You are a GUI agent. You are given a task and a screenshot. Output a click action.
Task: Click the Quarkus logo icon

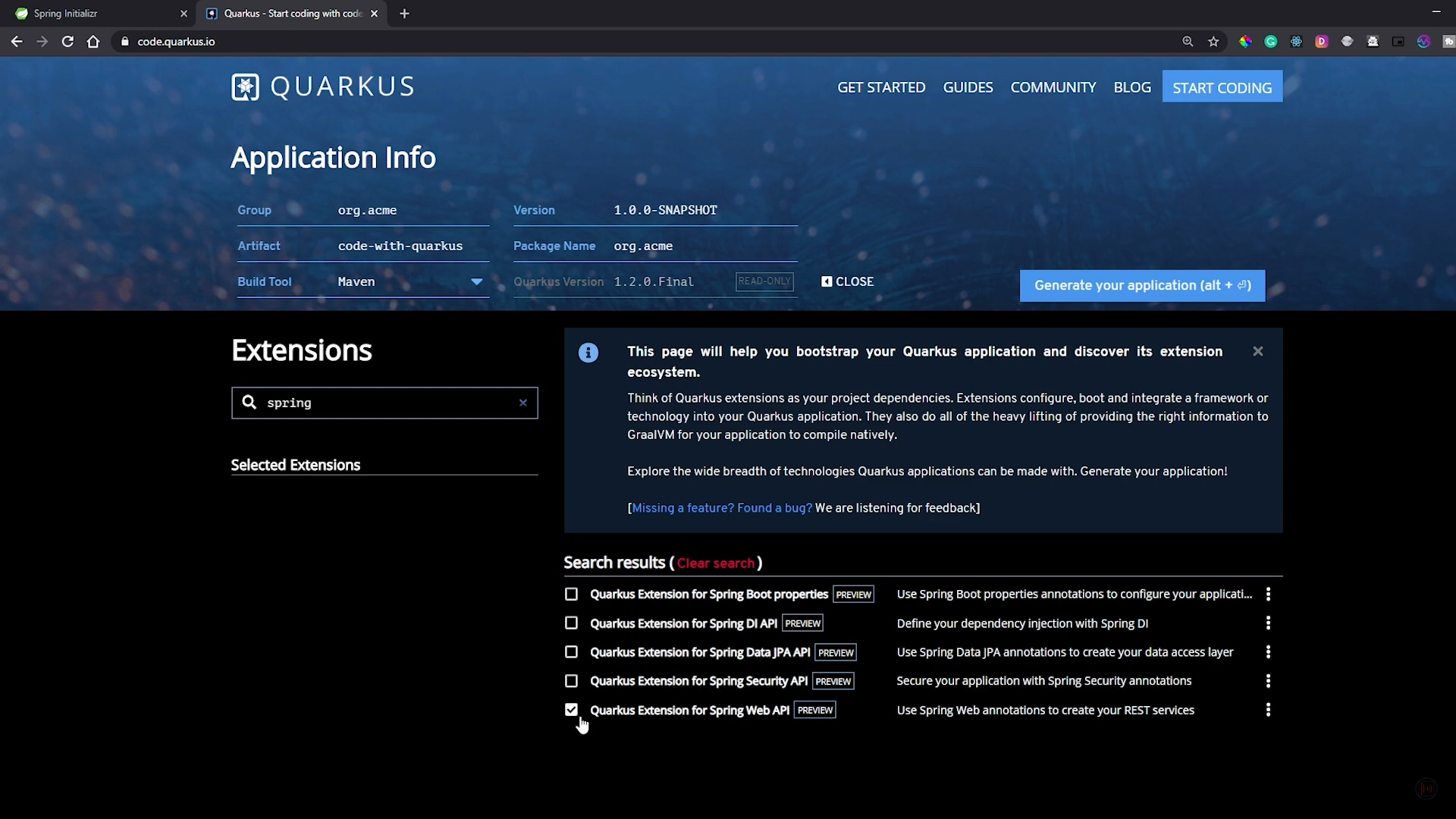coord(245,87)
